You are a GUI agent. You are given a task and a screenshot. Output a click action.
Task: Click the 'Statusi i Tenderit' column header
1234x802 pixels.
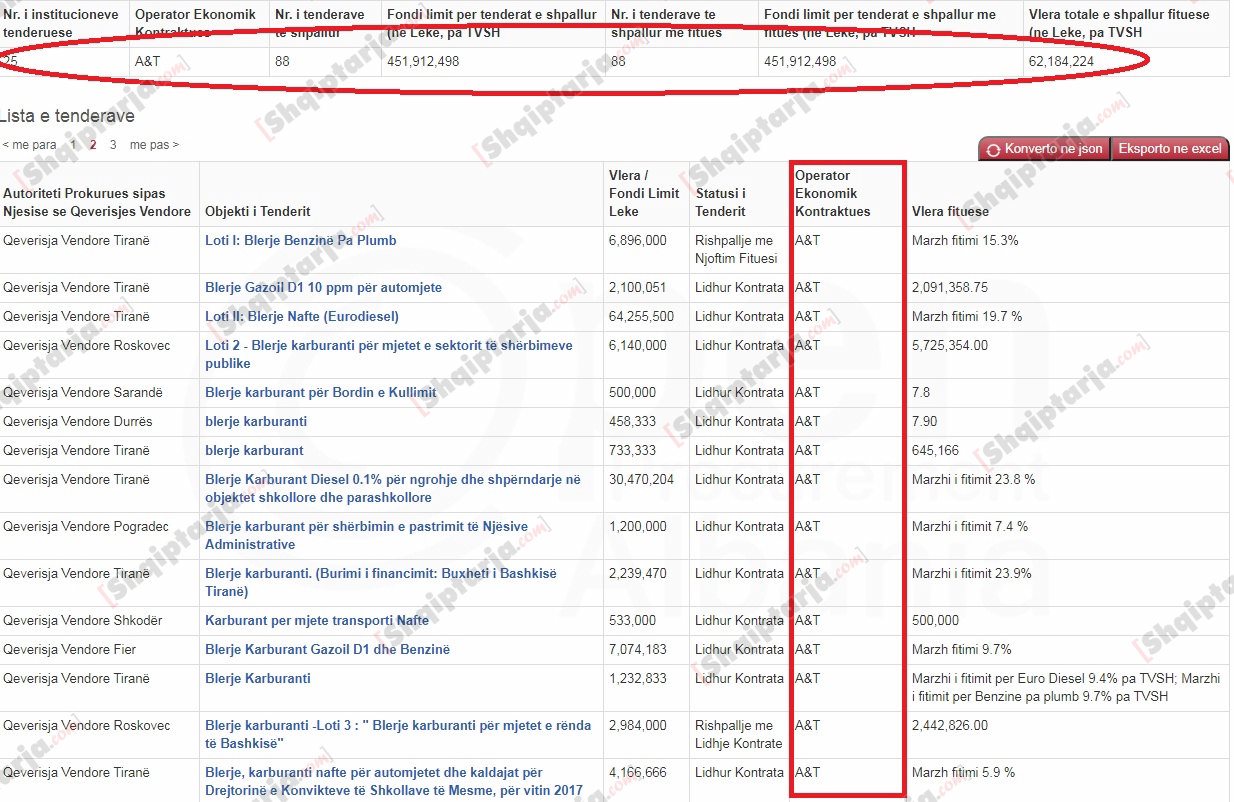click(x=720, y=202)
